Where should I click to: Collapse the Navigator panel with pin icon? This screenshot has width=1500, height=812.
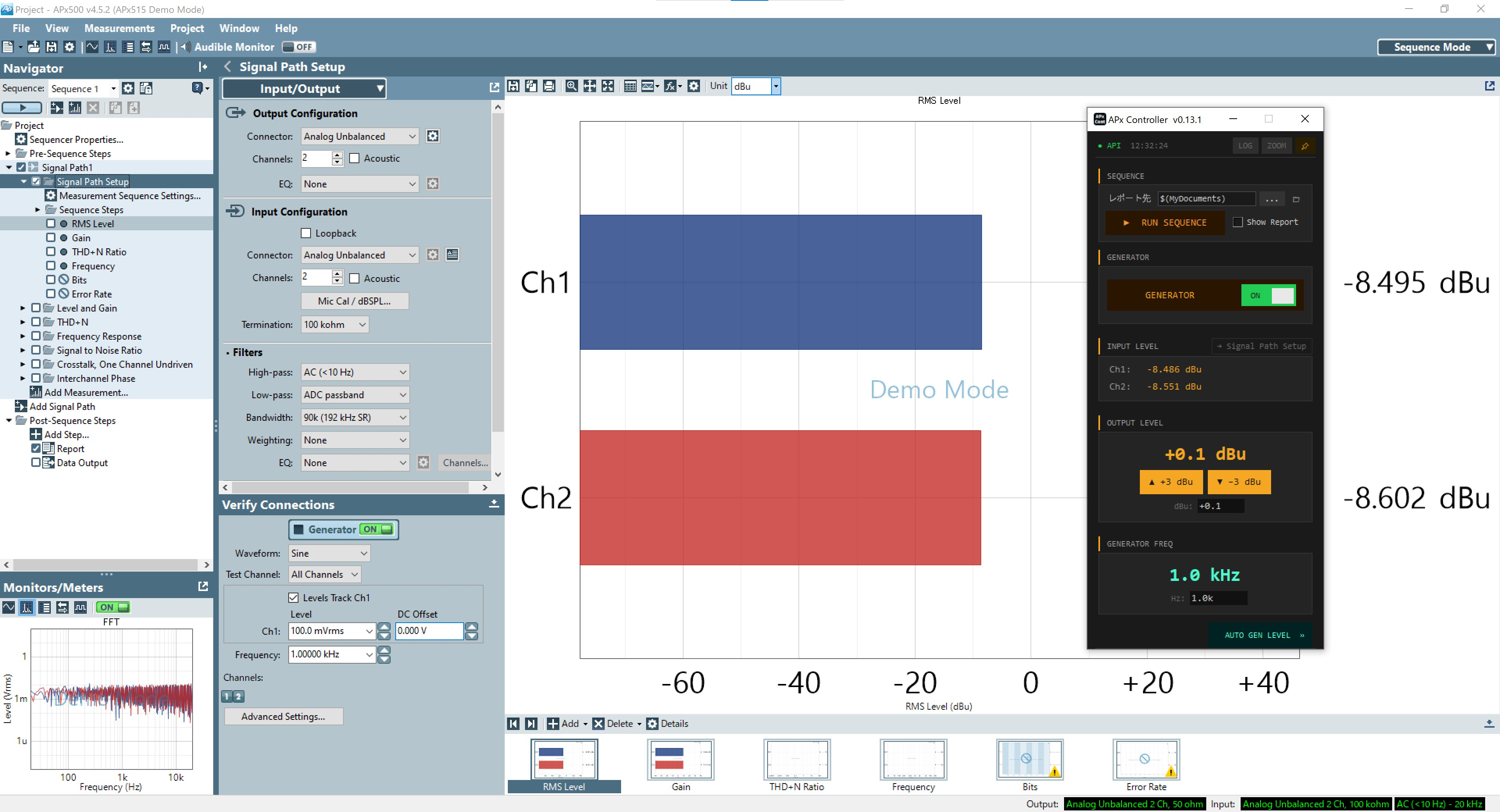coord(203,68)
